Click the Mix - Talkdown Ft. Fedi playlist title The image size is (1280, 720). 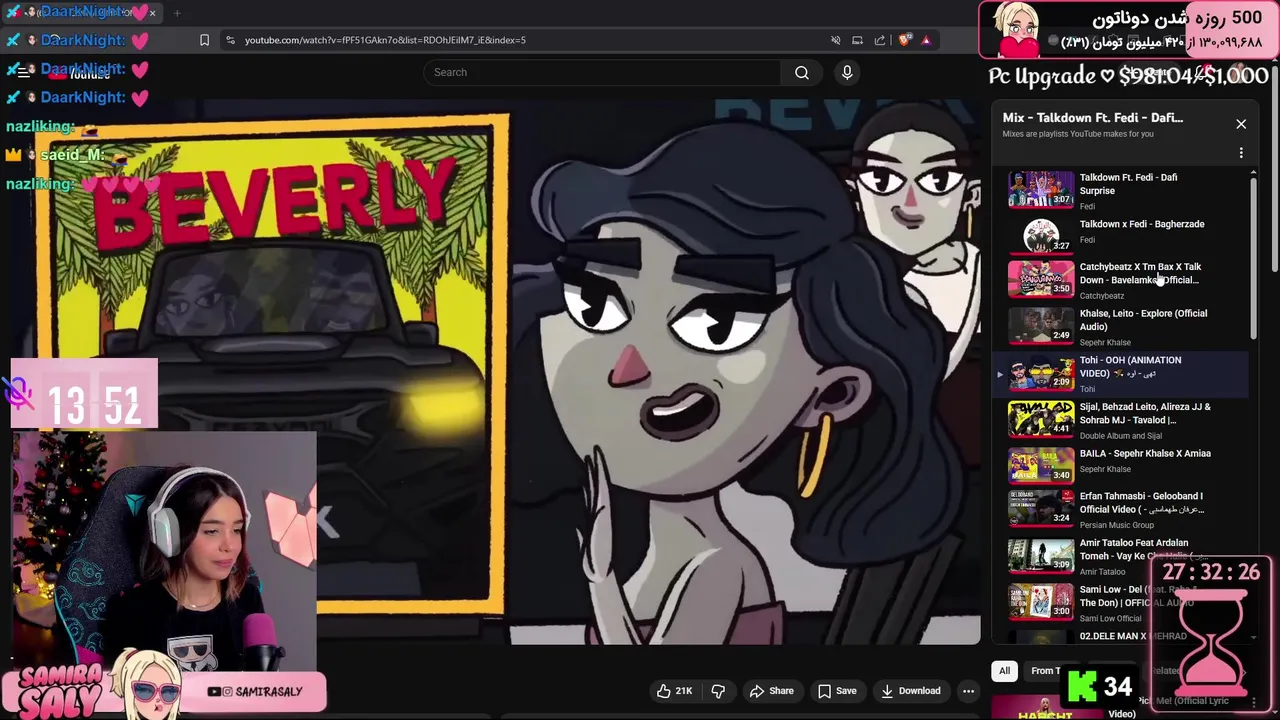pos(1093,118)
